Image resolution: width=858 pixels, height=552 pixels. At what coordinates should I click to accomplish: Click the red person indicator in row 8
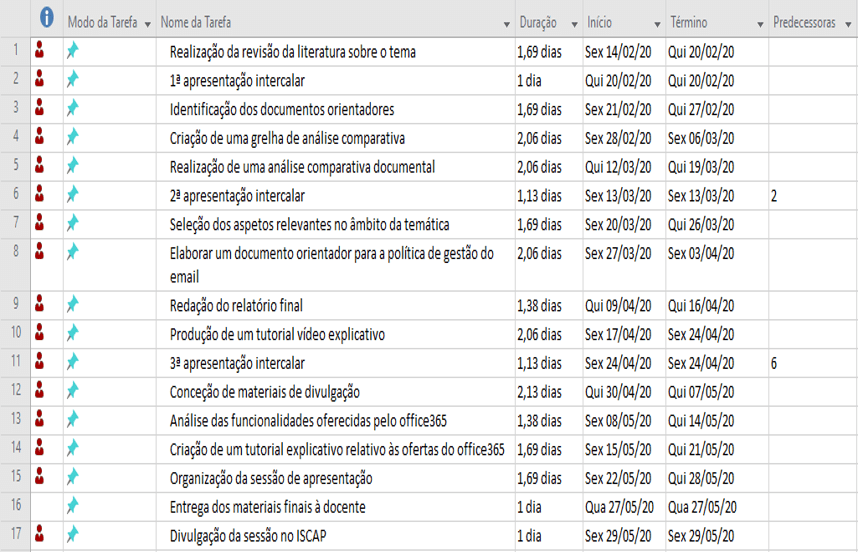pos(40,251)
